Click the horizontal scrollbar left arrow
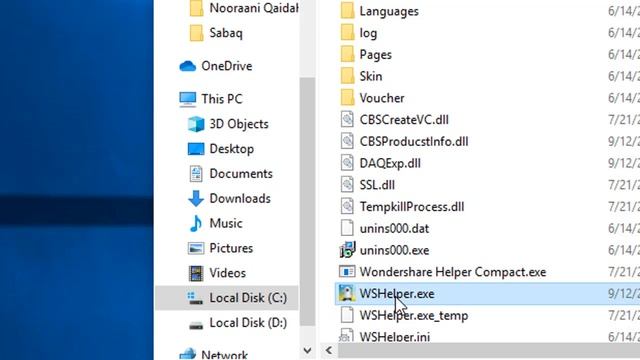 [x=329, y=350]
